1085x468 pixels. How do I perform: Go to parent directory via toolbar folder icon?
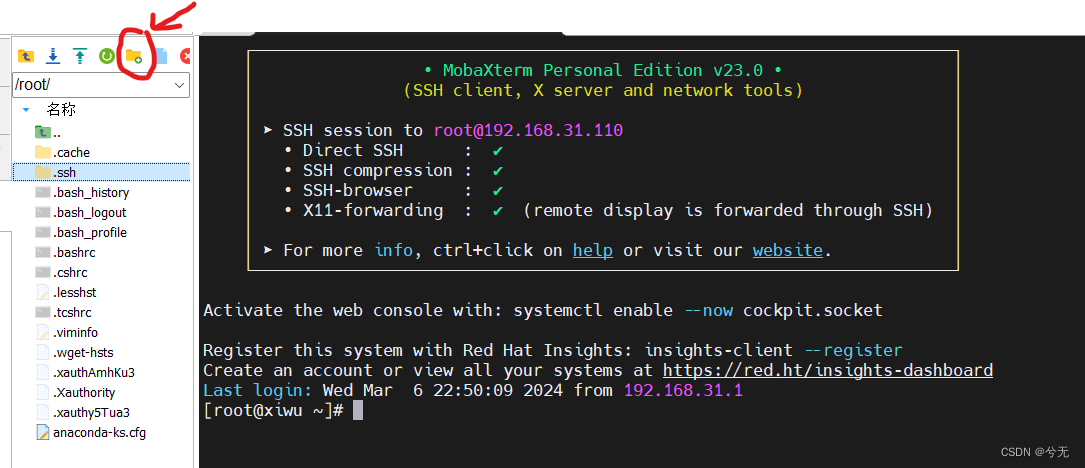pos(26,56)
